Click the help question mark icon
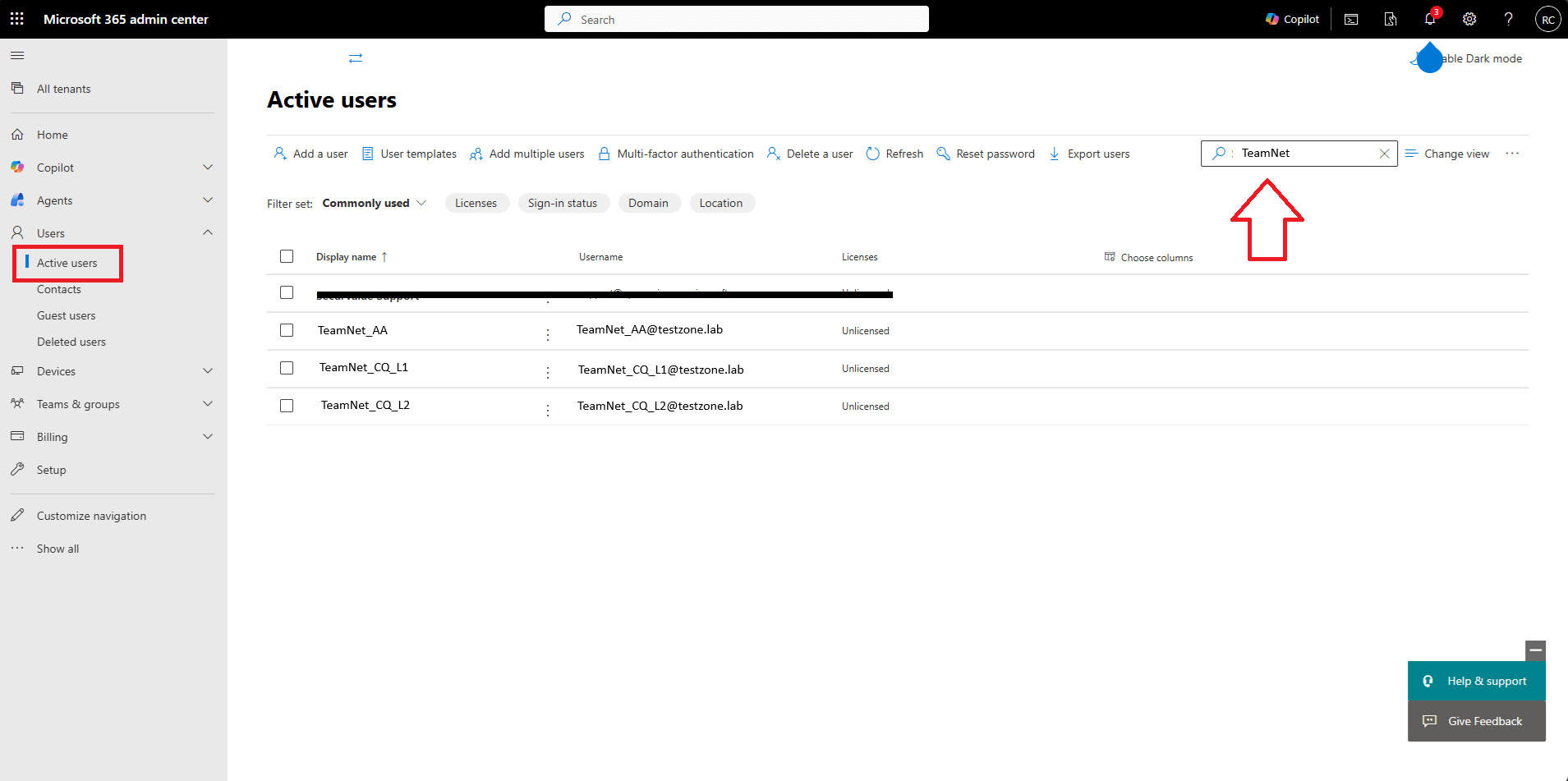 click(1508, 20)
